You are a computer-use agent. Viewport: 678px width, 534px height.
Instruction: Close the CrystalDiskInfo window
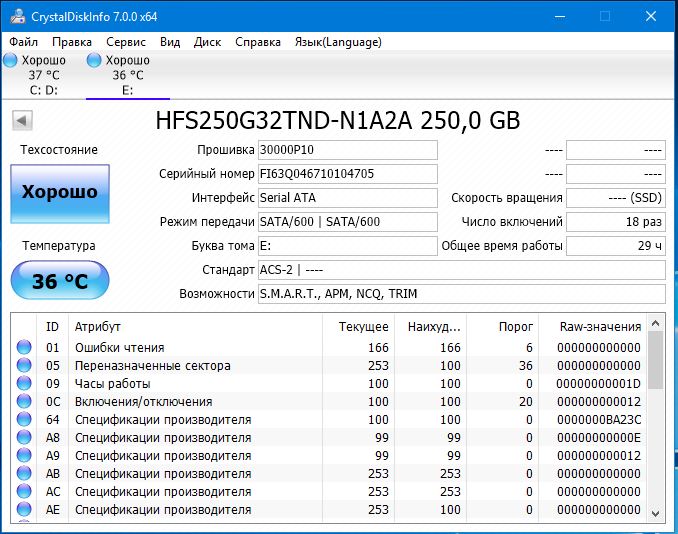pyautogui.click(x=651, y=16)
